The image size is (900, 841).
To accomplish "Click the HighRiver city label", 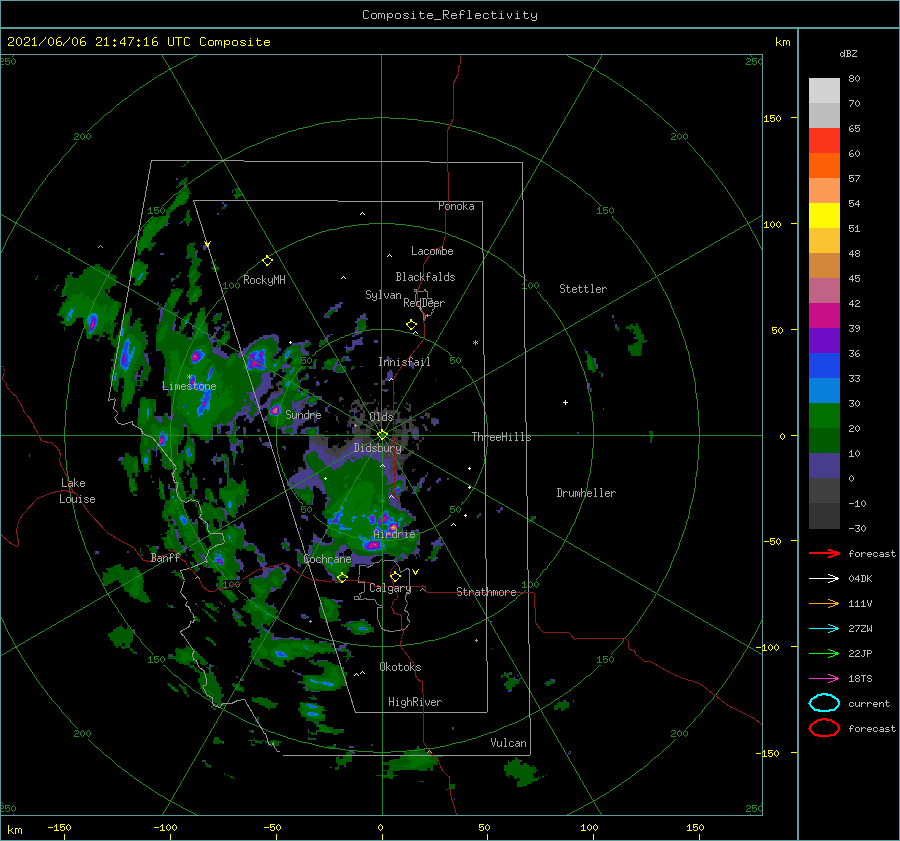I will pyautogui.click(x=415, y=702).
